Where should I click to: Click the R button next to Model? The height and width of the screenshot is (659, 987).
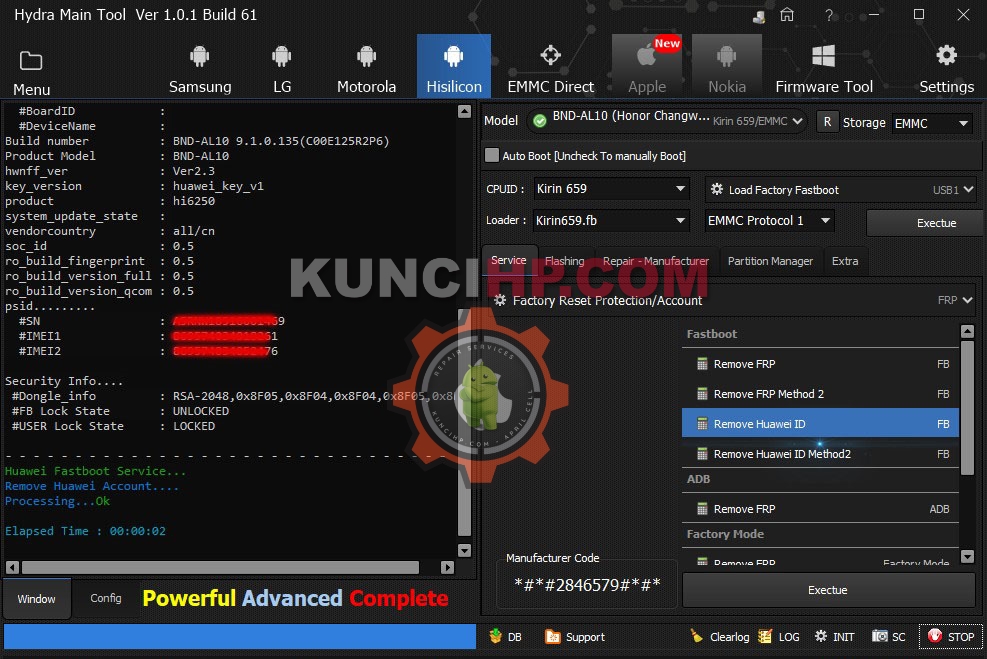coord(827,122)
